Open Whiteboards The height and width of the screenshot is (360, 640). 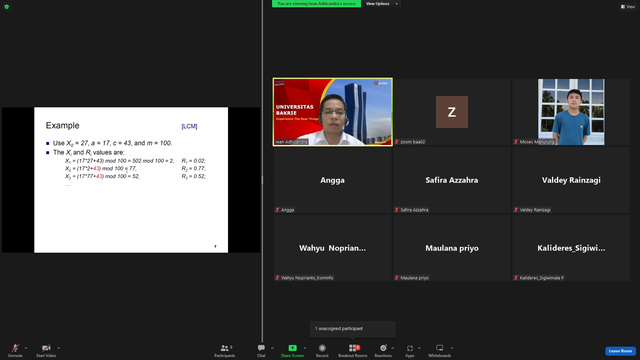click(x=440, y=350)
